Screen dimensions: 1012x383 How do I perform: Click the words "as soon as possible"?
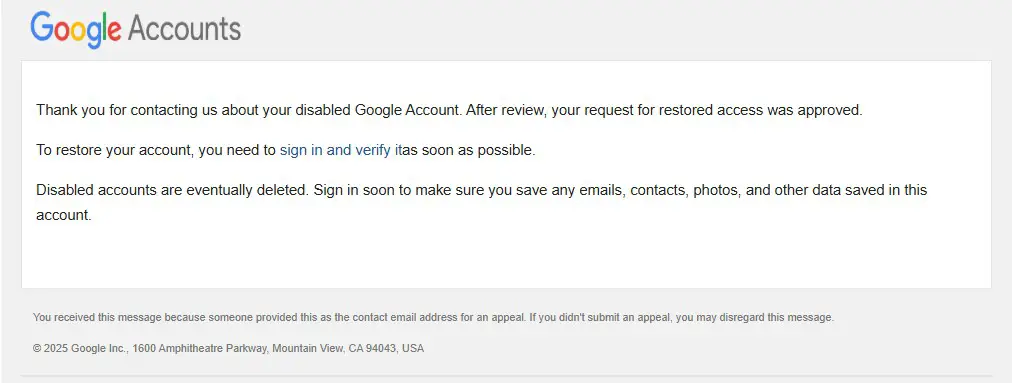point(469,150)
